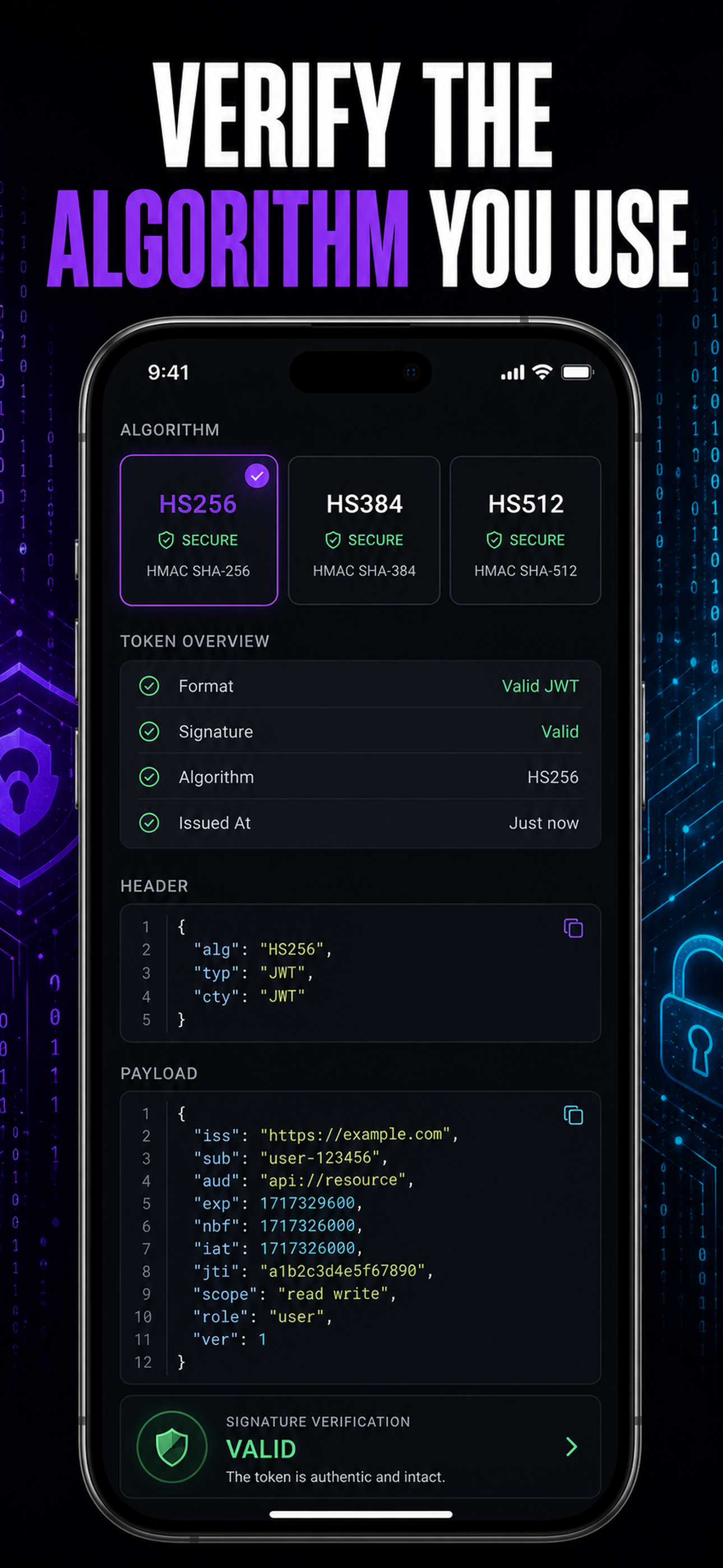Click the "sub": "user-123456" line
This screenshot has width=723, height=1568.
tap(290, 1157)
